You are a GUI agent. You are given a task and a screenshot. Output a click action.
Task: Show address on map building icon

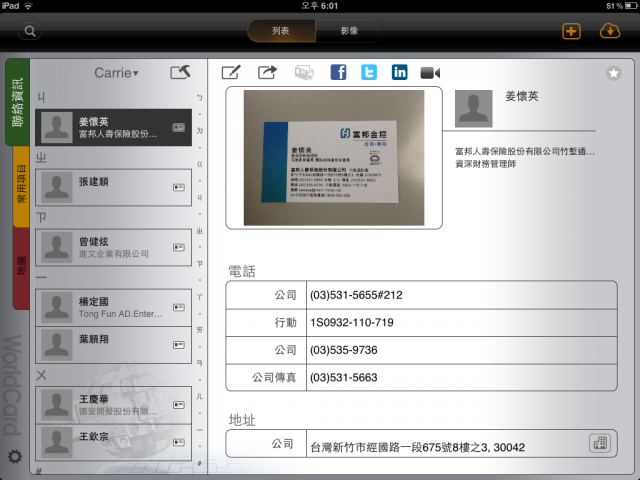pyautogui.click(x=600, y=443)
